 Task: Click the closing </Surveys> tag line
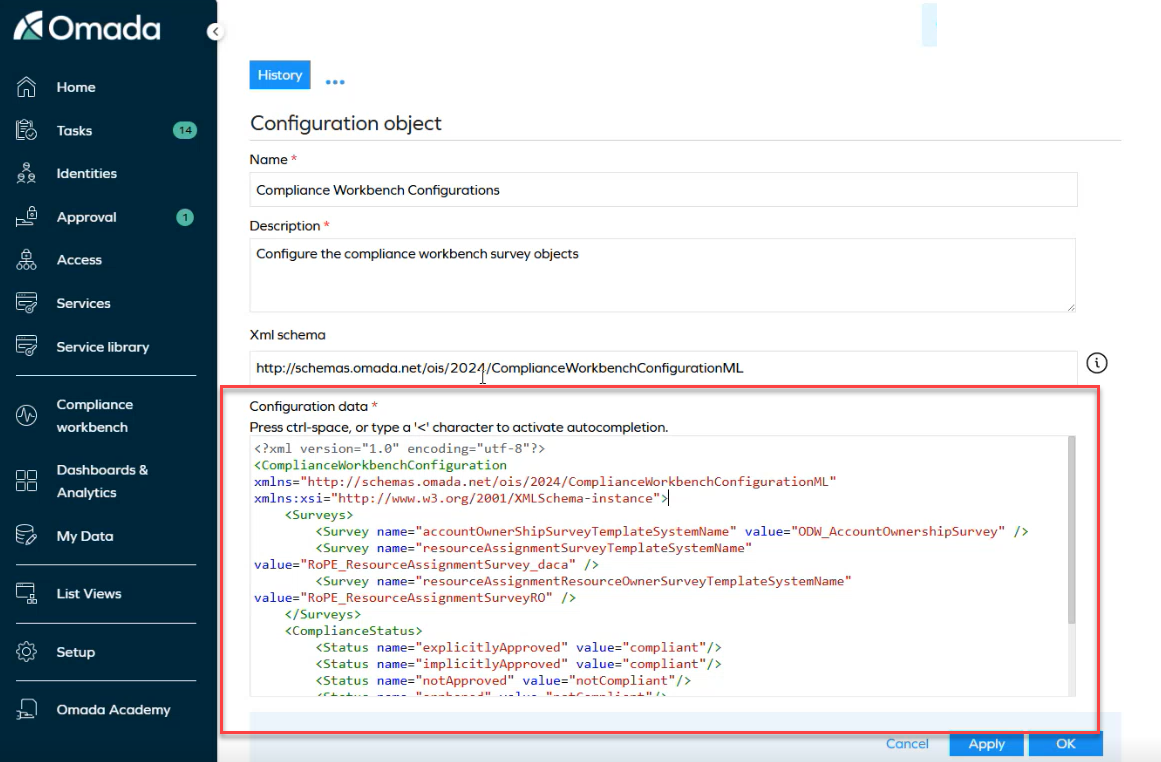(323, 614)
